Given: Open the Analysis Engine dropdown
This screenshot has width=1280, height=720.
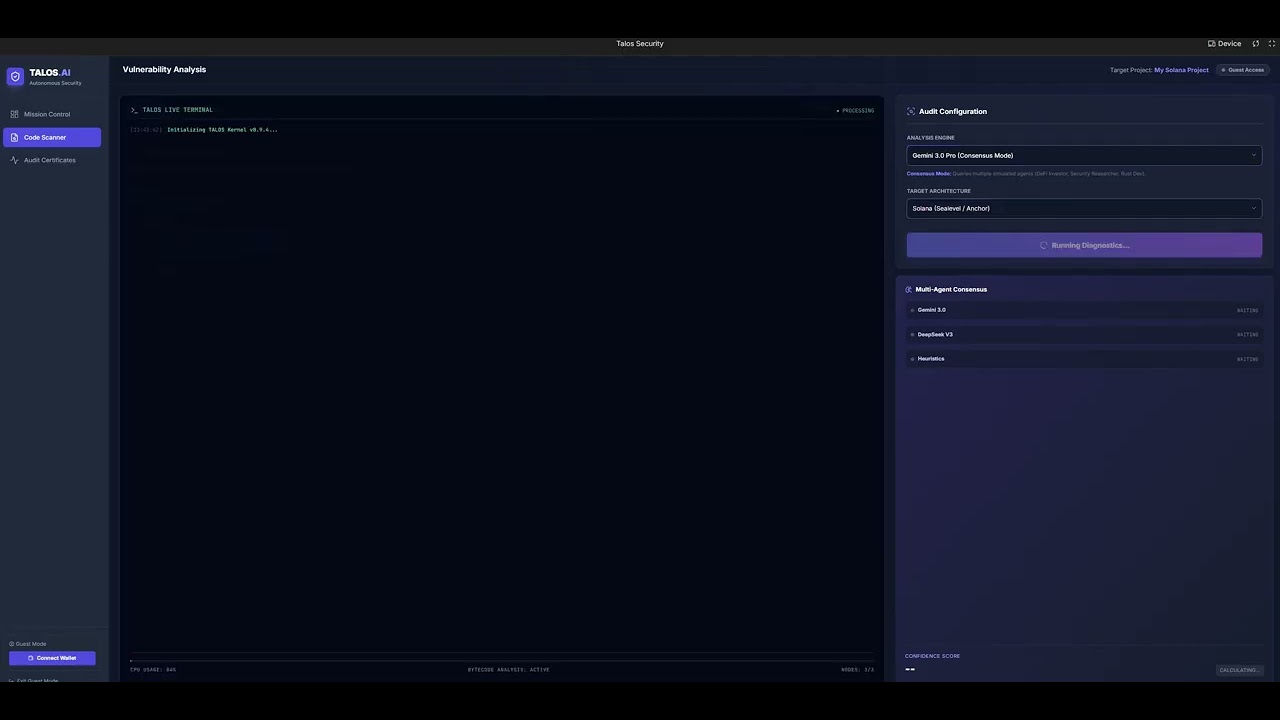Looking at the screenshot, I should click(x=1084, y=155).
